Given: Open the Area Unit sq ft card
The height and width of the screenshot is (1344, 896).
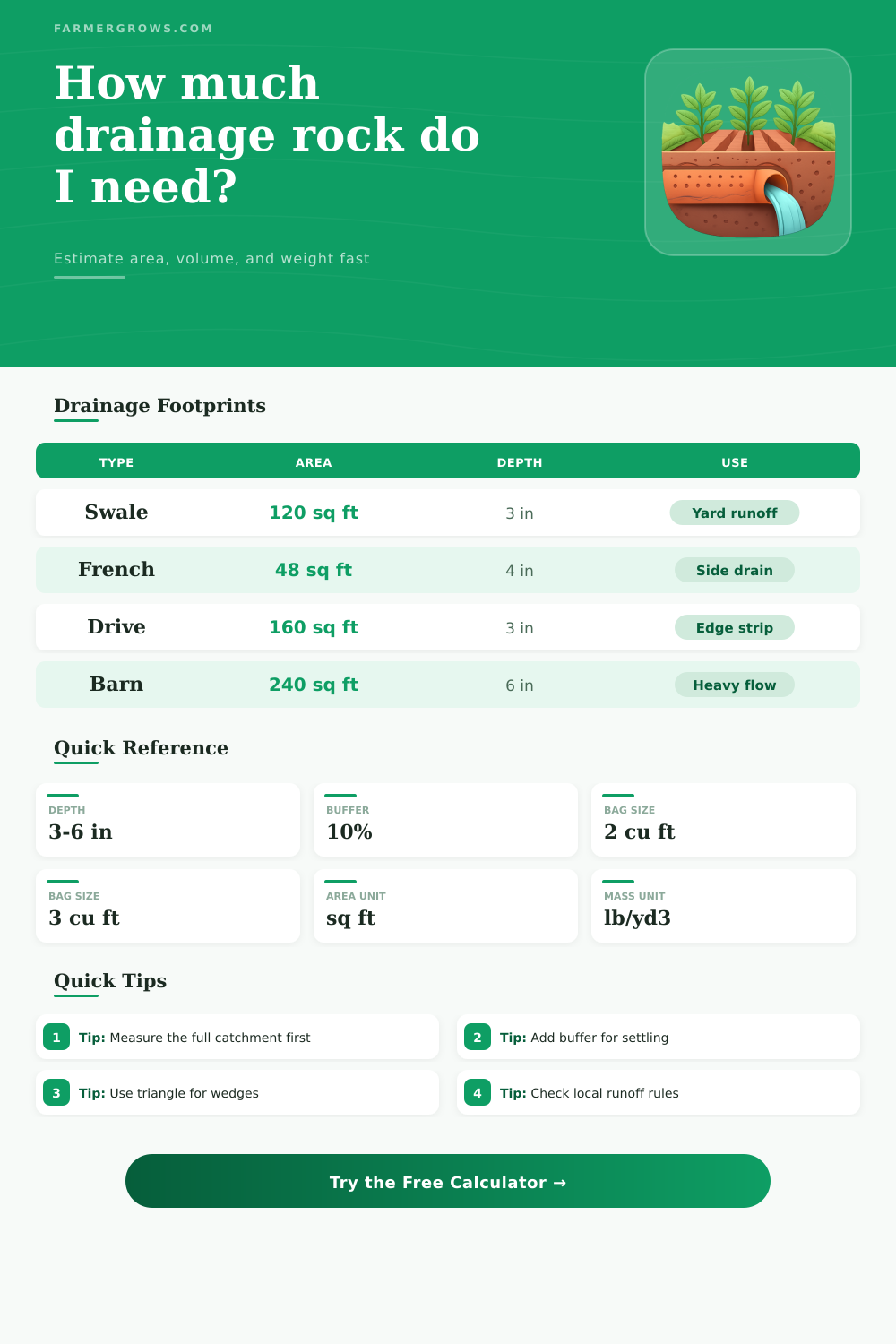Looking at the screenshot, I should pyautogui.click(x=445, y=906).
